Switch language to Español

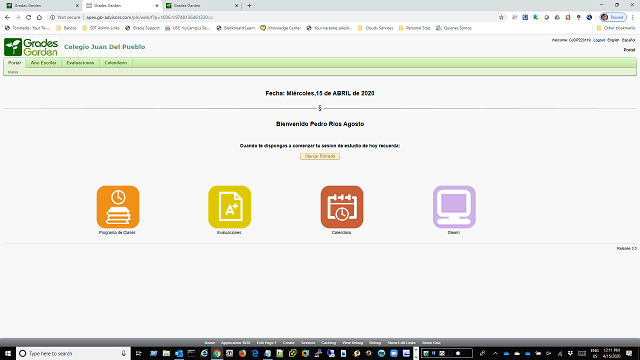tap(628, 40)
